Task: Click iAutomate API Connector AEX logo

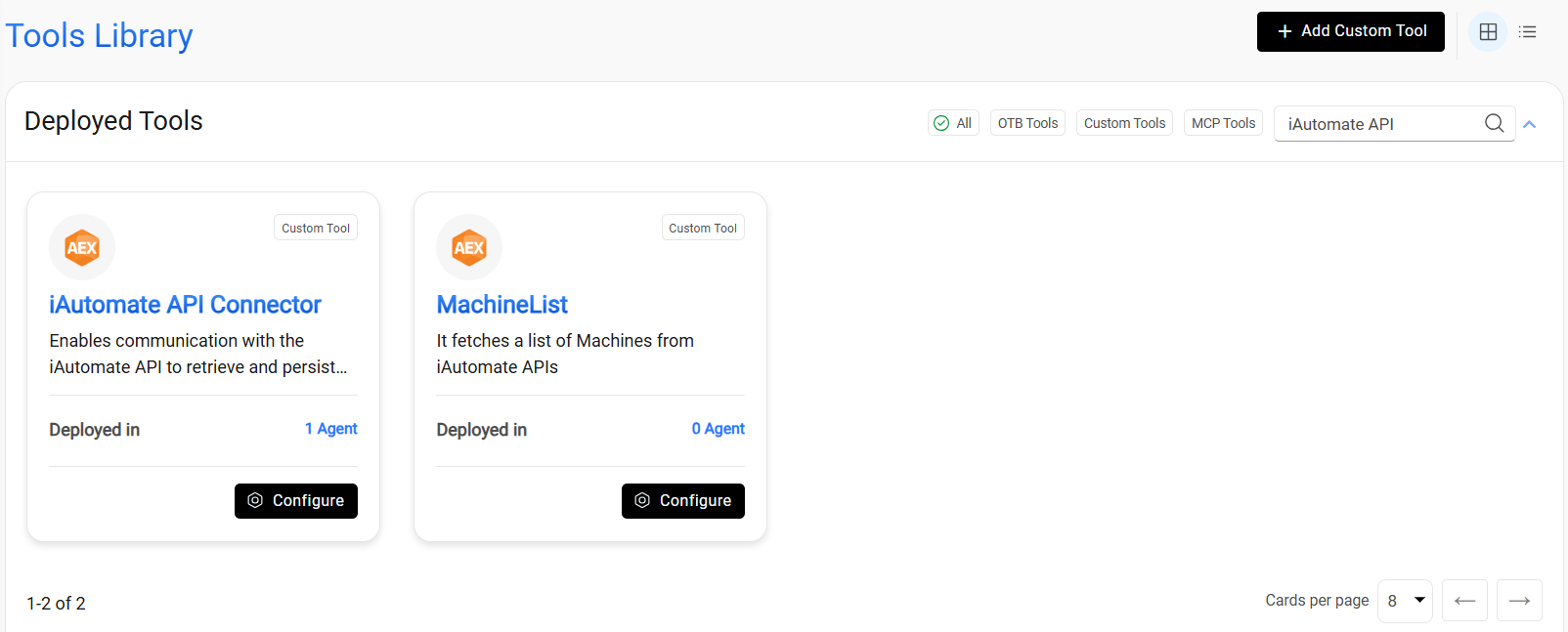Action: click(x=82, y=247)
